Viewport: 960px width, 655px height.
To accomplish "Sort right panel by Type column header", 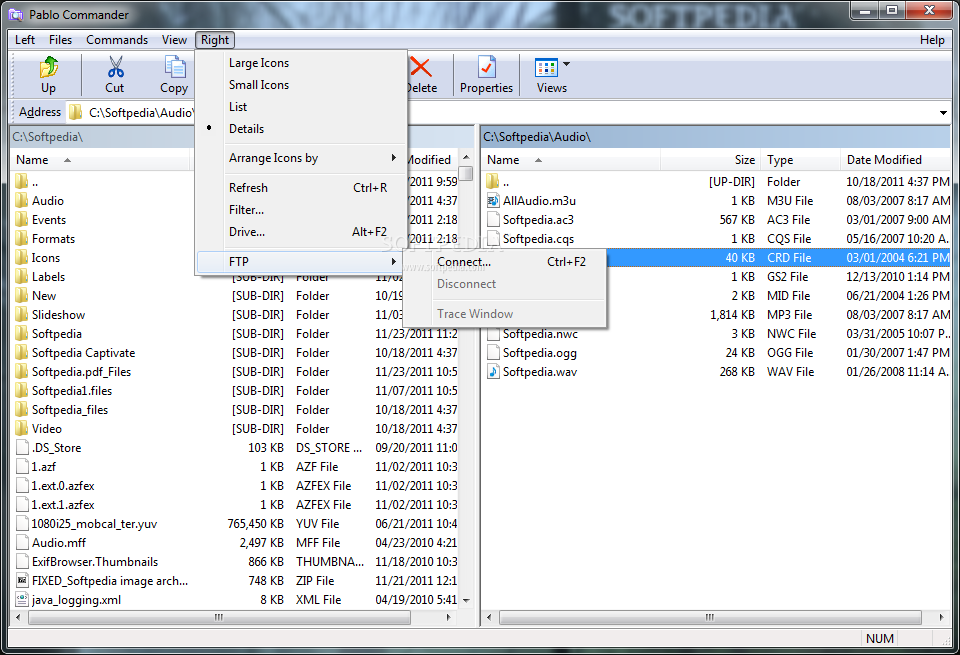I will point(800,160).
